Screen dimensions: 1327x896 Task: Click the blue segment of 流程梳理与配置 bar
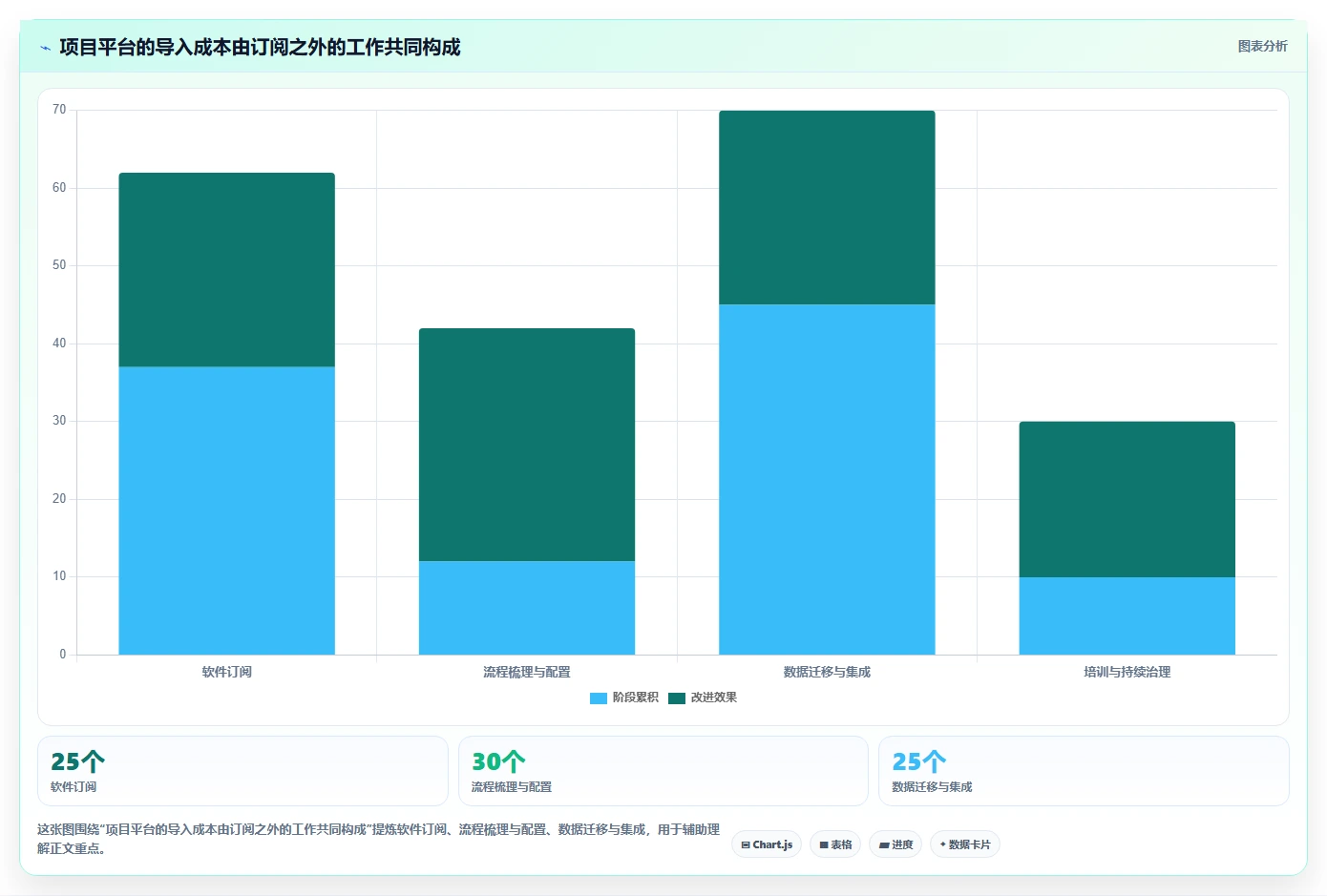(x=527, y=608)
